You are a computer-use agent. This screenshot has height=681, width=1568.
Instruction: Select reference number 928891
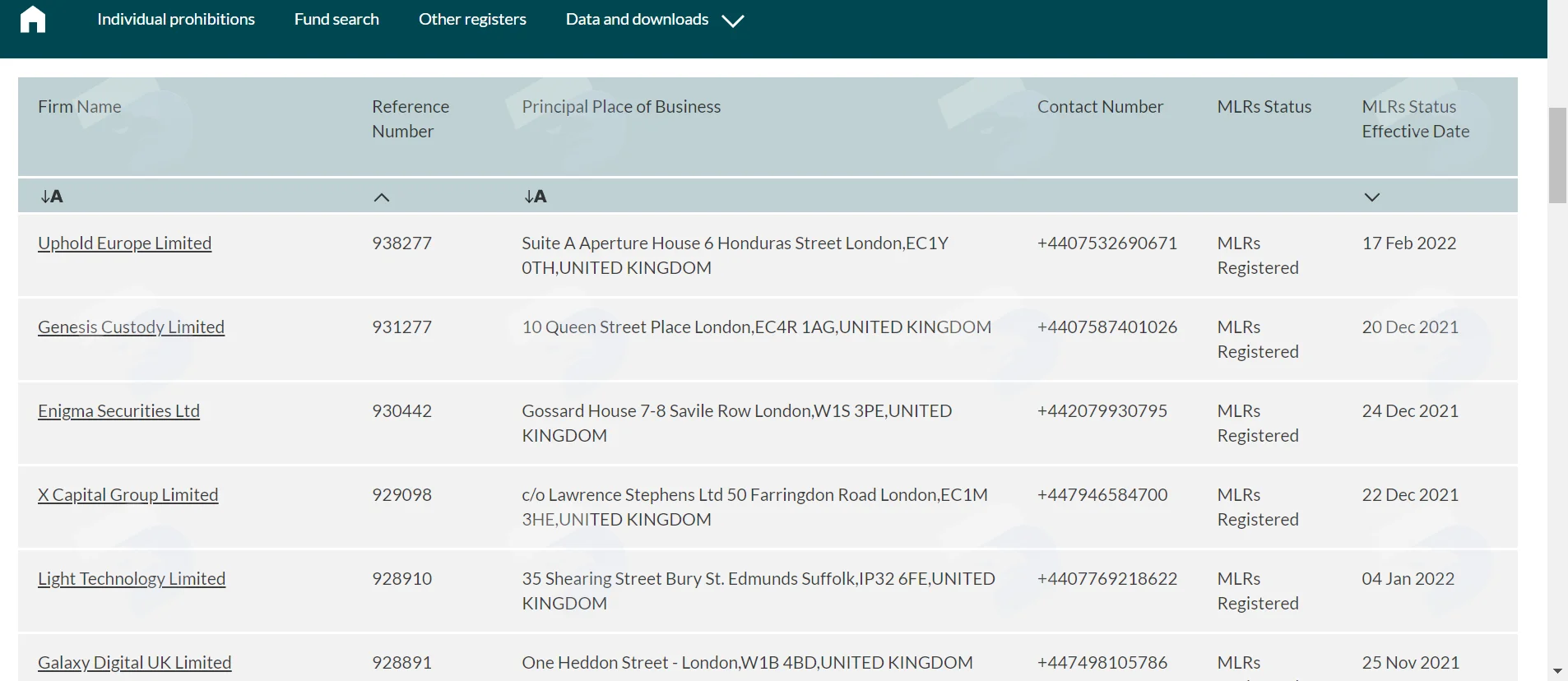click(401, 663)
